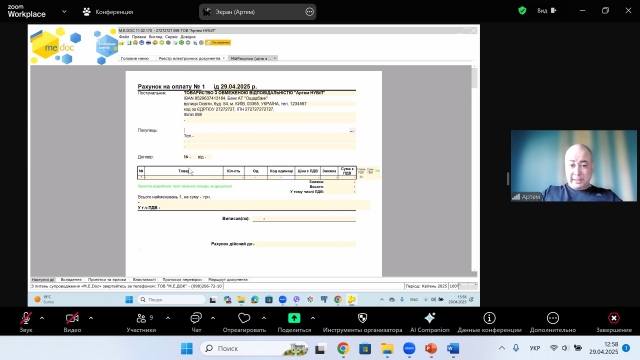Open video settings arrow next to Видео
Viewport: 640px width, 360px height.
91,318
